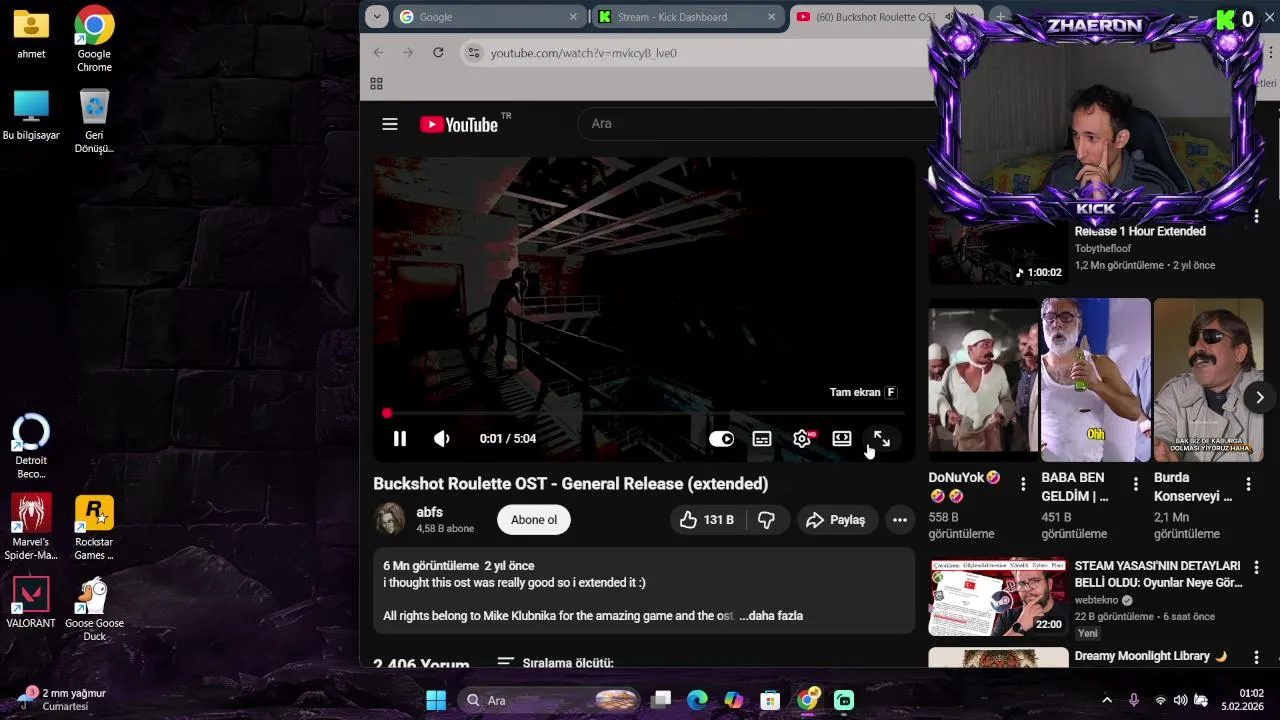Switch to the Google tab

(487, 17)
